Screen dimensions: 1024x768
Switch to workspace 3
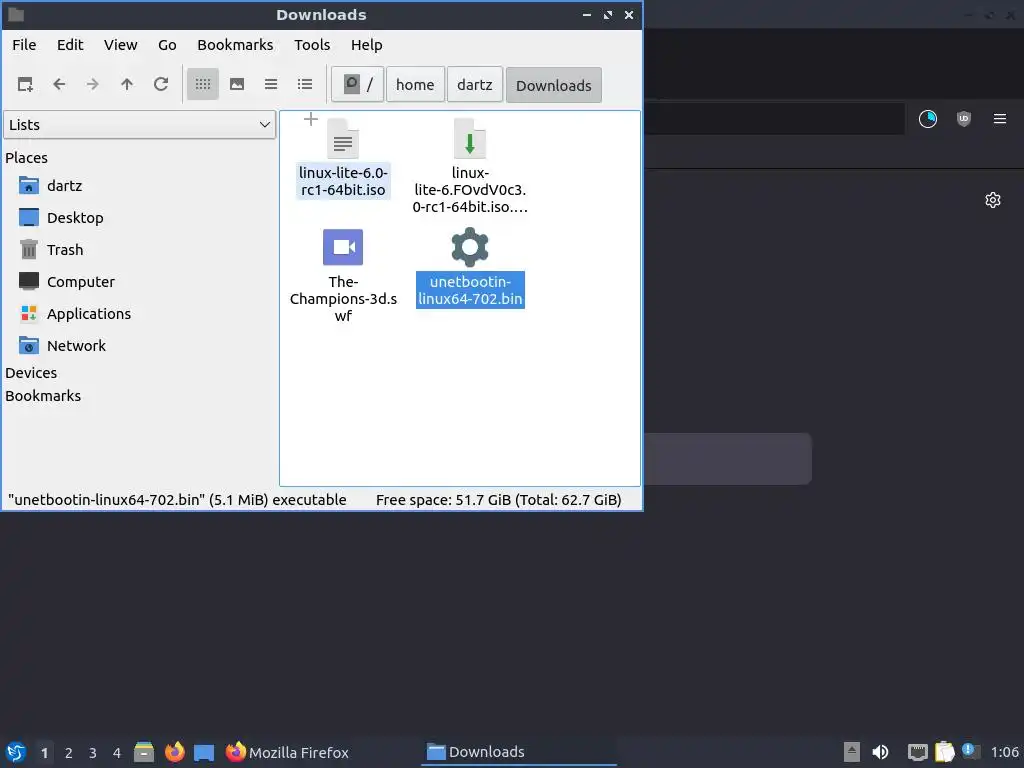[x=93, y=753]
